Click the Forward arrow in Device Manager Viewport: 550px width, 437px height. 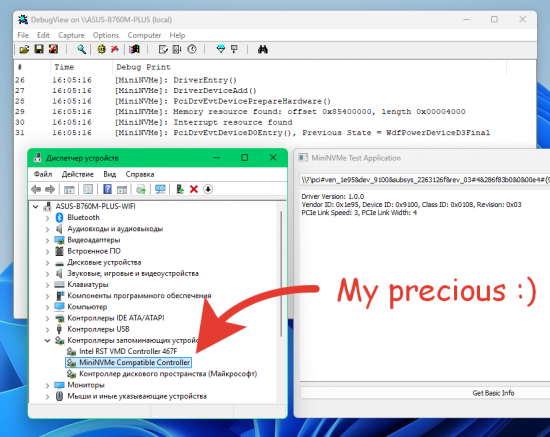click(x=50, y=189)
